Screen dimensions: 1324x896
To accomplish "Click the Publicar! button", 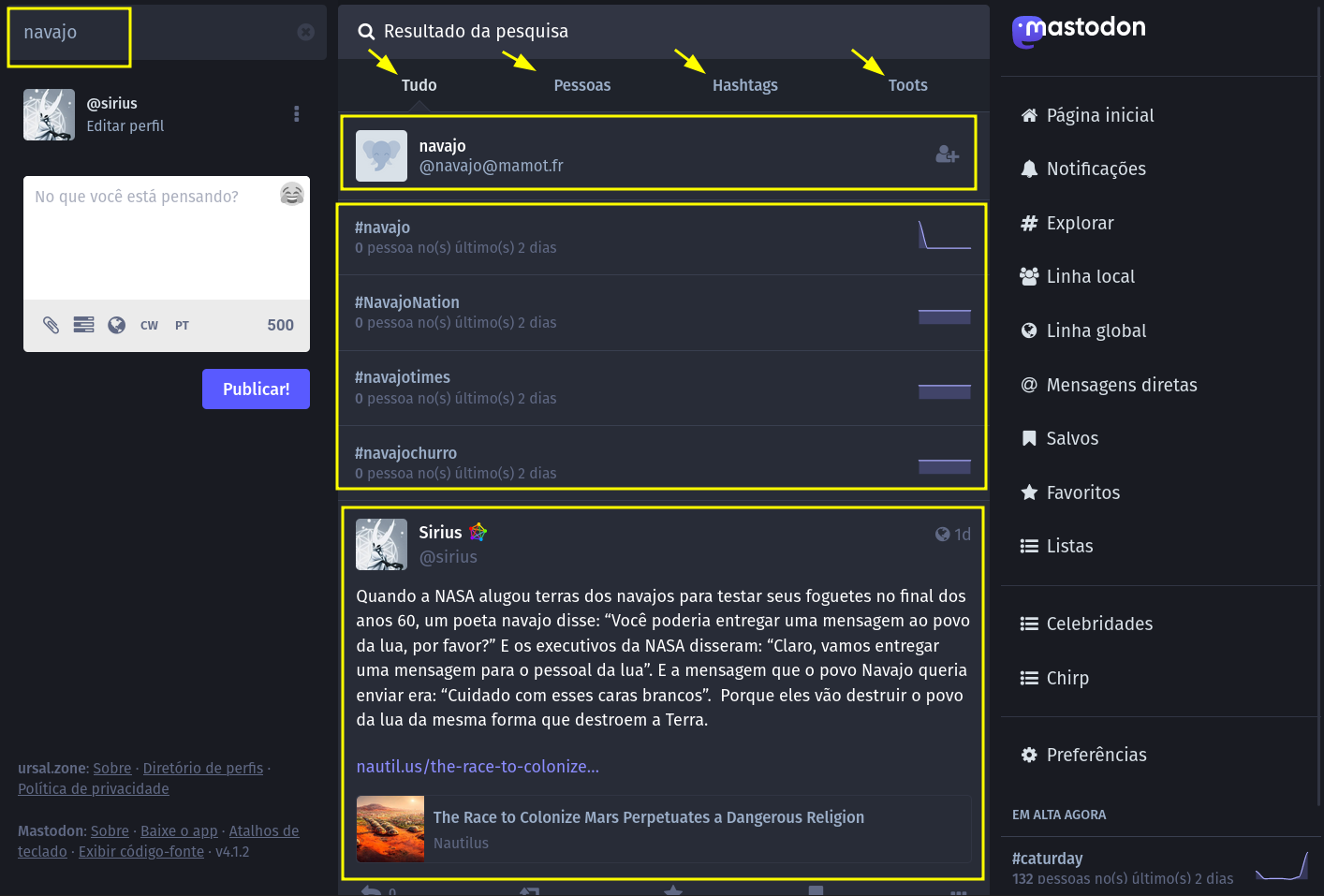I will tap(256, 389).
